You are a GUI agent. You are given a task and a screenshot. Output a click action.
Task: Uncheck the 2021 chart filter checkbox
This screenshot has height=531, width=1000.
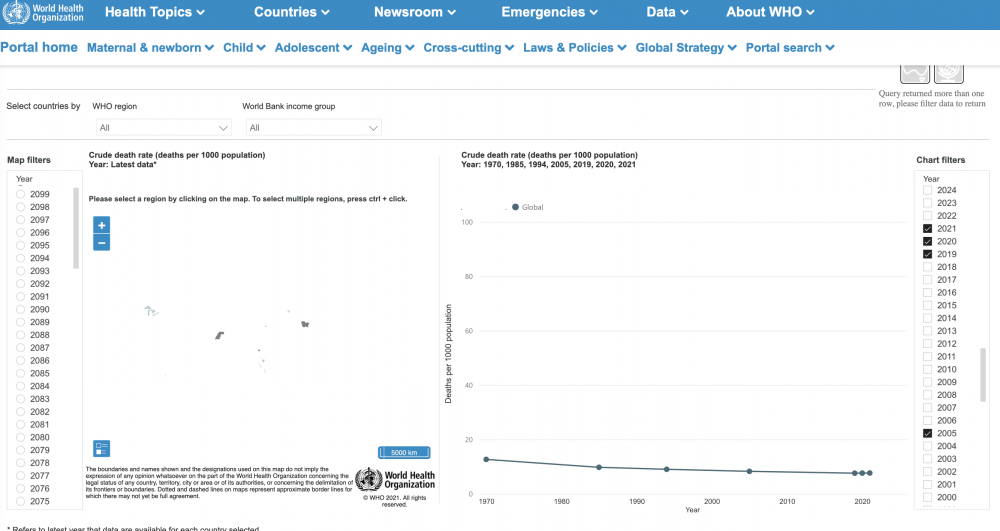click(927, 229)
